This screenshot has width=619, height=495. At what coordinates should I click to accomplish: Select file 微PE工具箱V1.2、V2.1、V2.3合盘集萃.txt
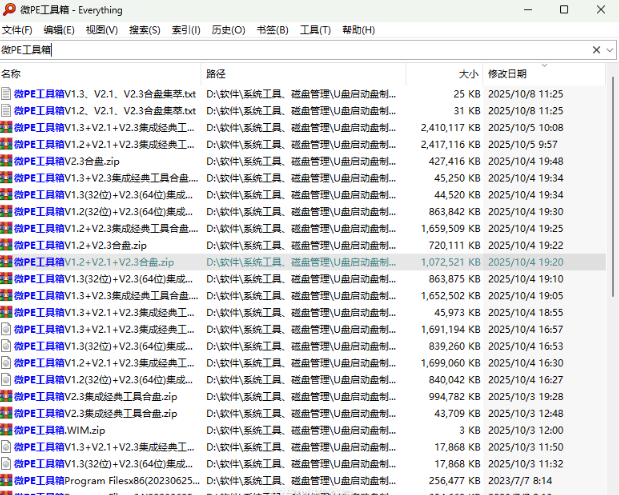105,111
